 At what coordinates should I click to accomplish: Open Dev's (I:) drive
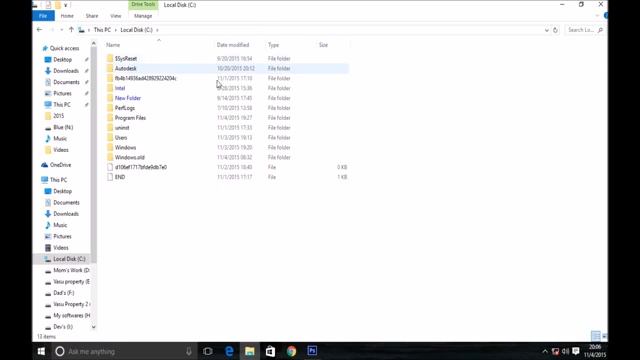pyautogui.click(x=63, y=327)
